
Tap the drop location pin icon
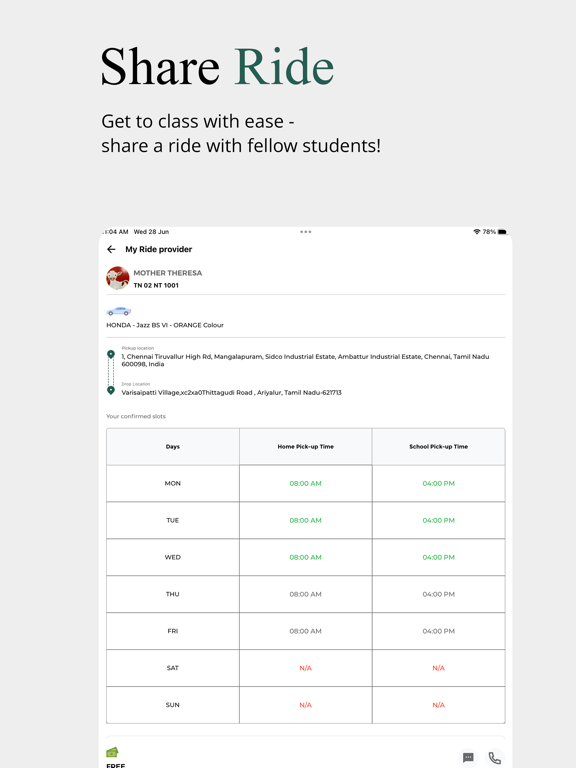pyautogui.click(x=111, y=390)
